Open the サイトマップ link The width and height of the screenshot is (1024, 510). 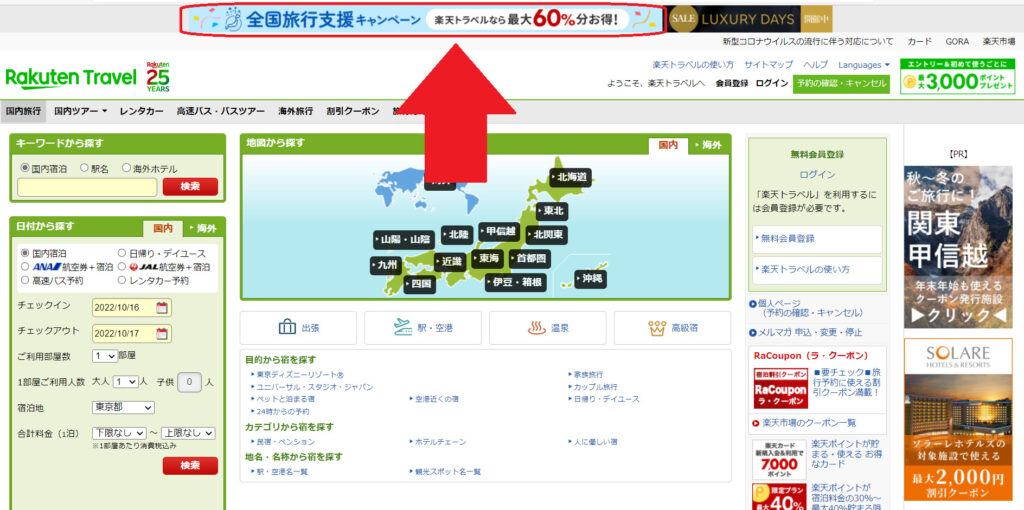click(769, 65)
